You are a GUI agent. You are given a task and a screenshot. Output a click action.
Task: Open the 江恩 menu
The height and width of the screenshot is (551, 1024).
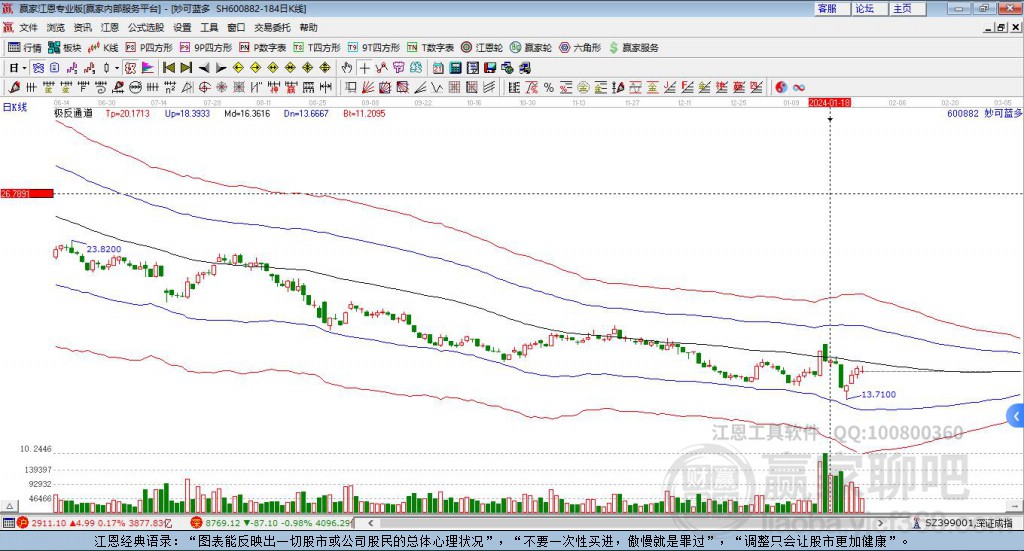109,27
